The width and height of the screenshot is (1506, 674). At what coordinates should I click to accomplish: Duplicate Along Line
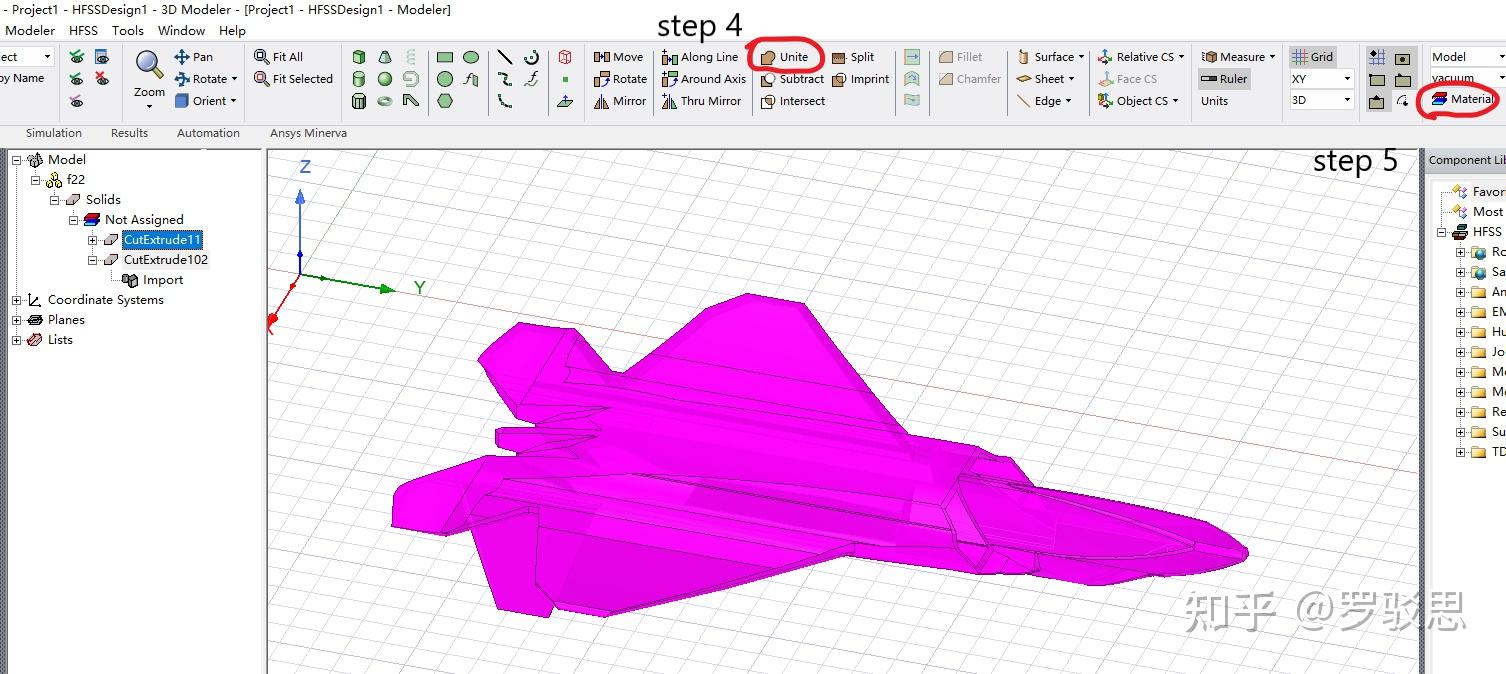[x=700, y=57]
